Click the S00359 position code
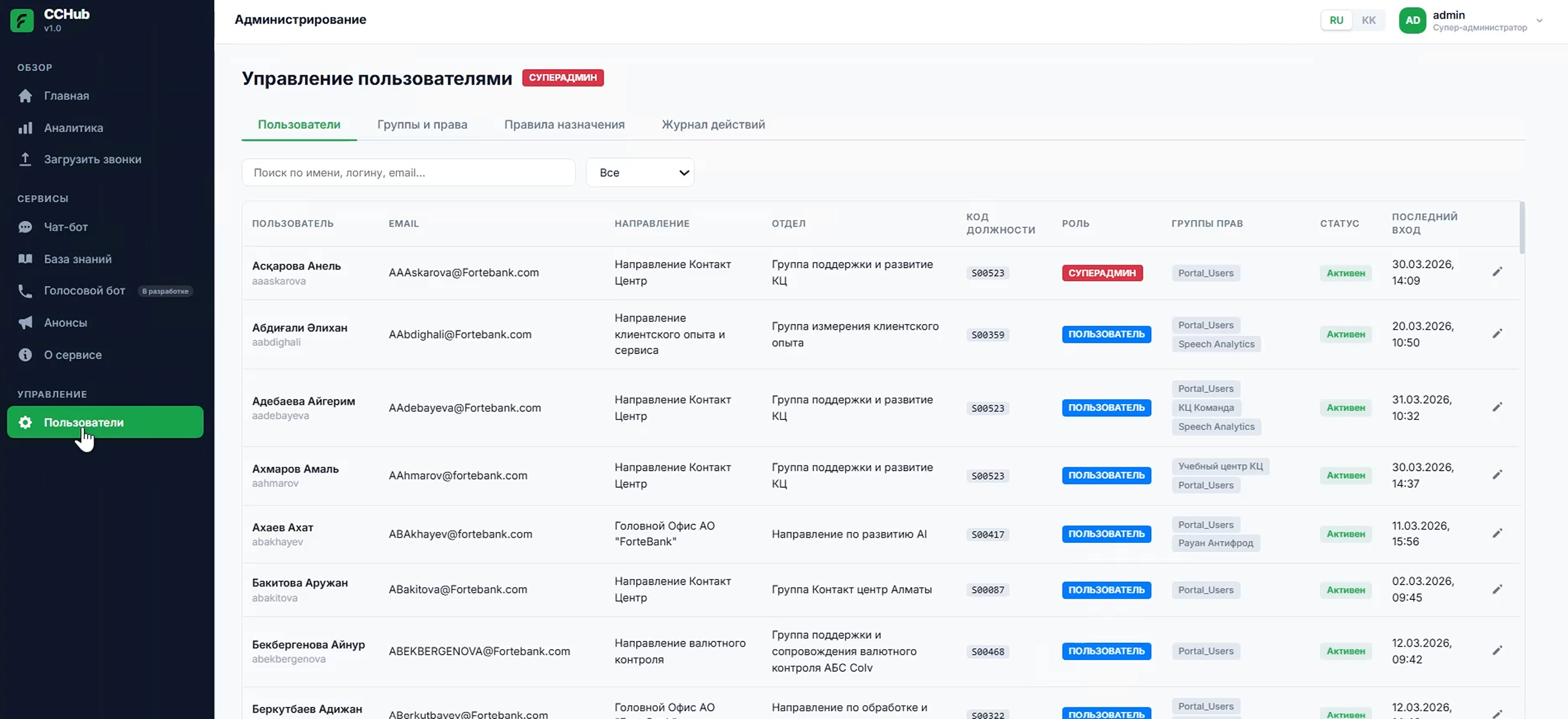The height and width of the screenshot is (719, 1568). click(x=988, y=335)
